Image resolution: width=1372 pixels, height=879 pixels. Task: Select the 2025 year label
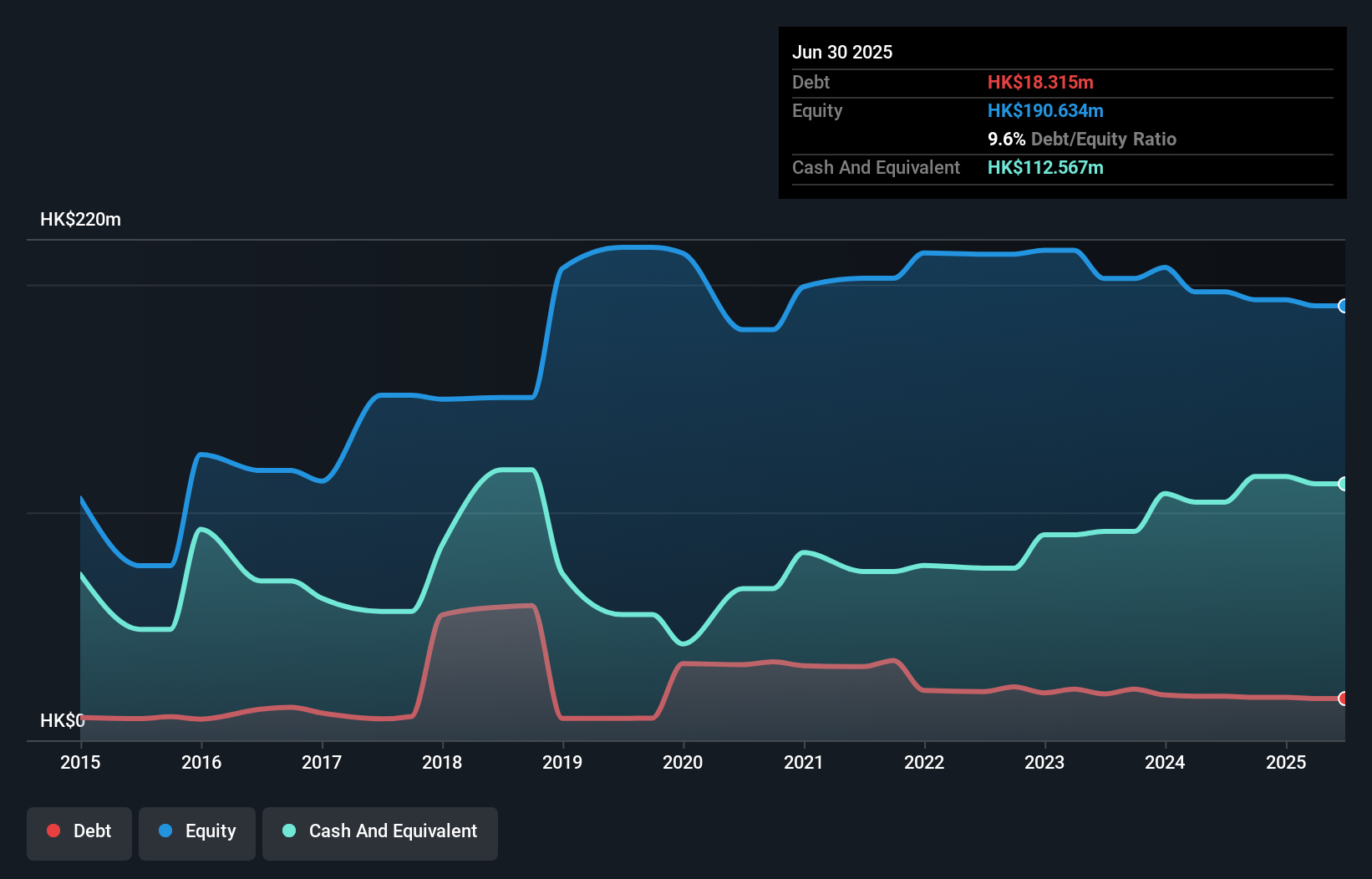coord(1286,762)
